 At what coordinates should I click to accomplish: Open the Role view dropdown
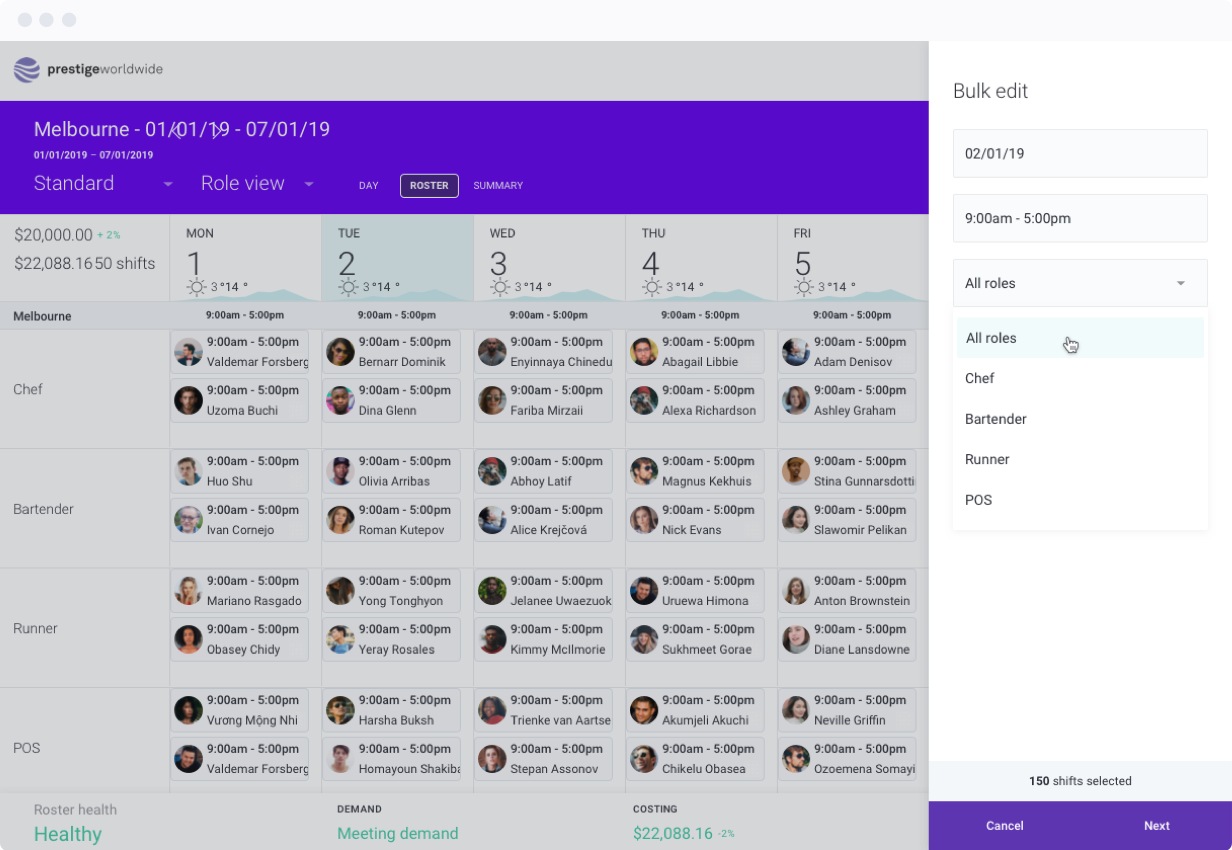(258, 184)
